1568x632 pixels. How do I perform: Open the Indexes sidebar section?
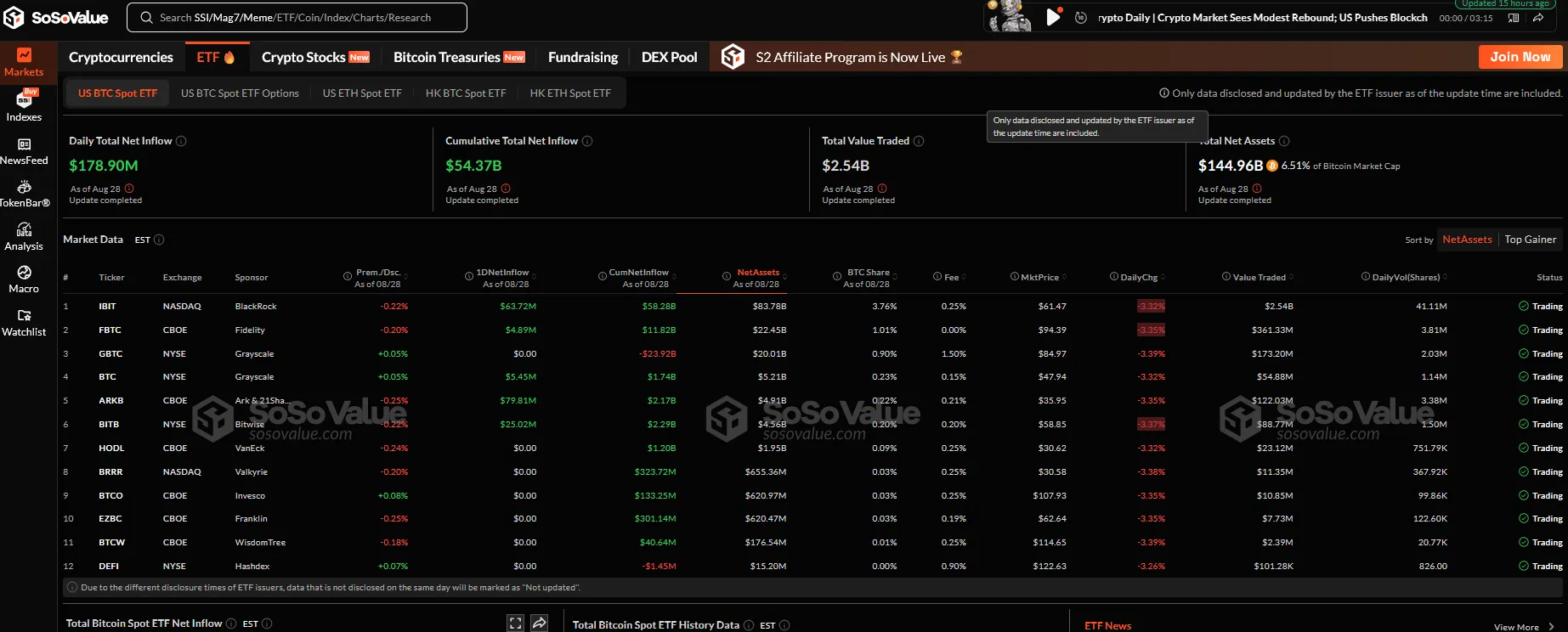(x=24, y=106)
